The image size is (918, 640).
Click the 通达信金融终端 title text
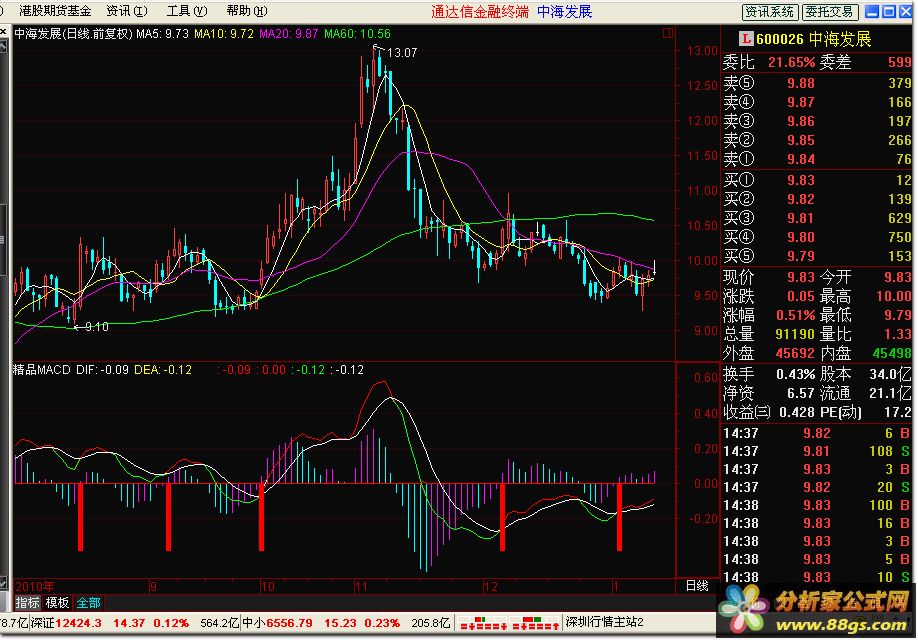480,12
